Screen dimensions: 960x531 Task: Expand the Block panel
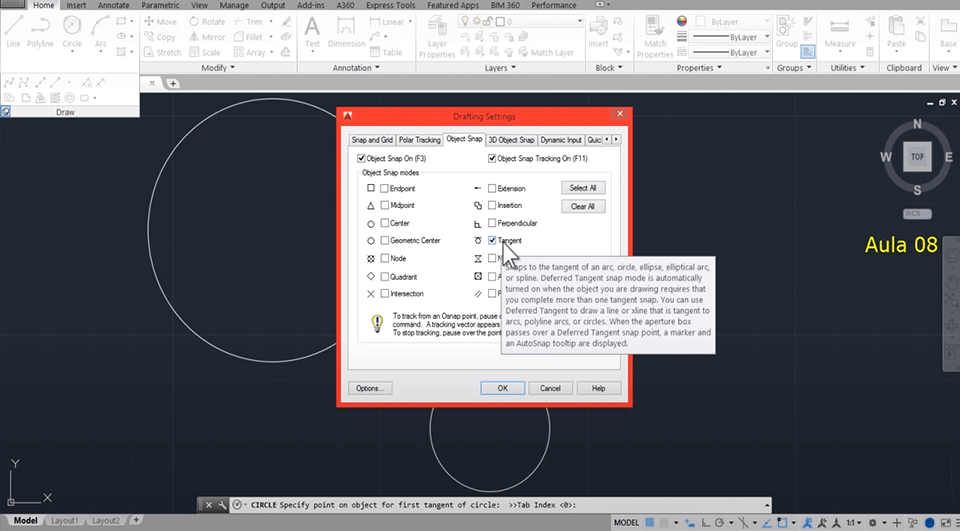click(609, 67)
